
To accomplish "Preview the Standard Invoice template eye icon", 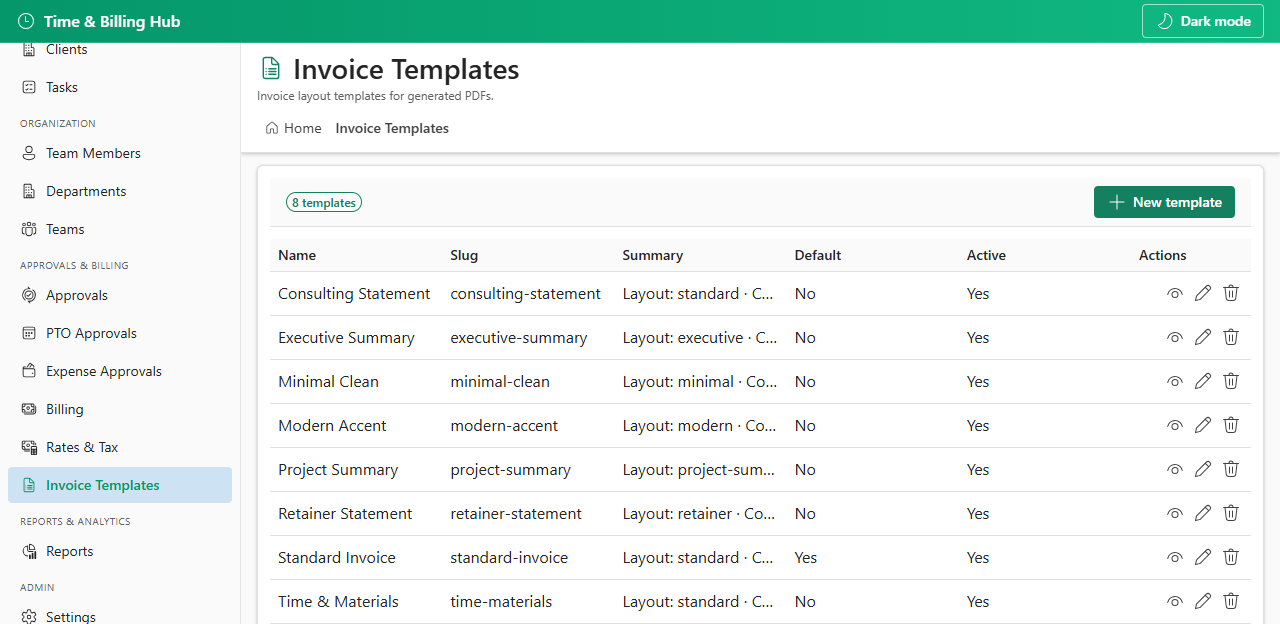I will point(1175,558).
